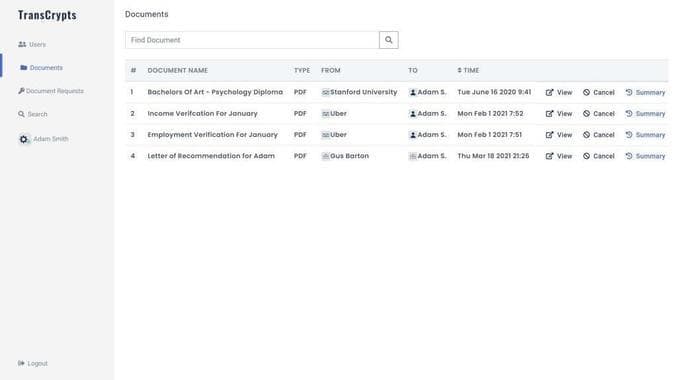Select 'Bachelors Of Art - Psychology Diploma' name

coord(215,92)
